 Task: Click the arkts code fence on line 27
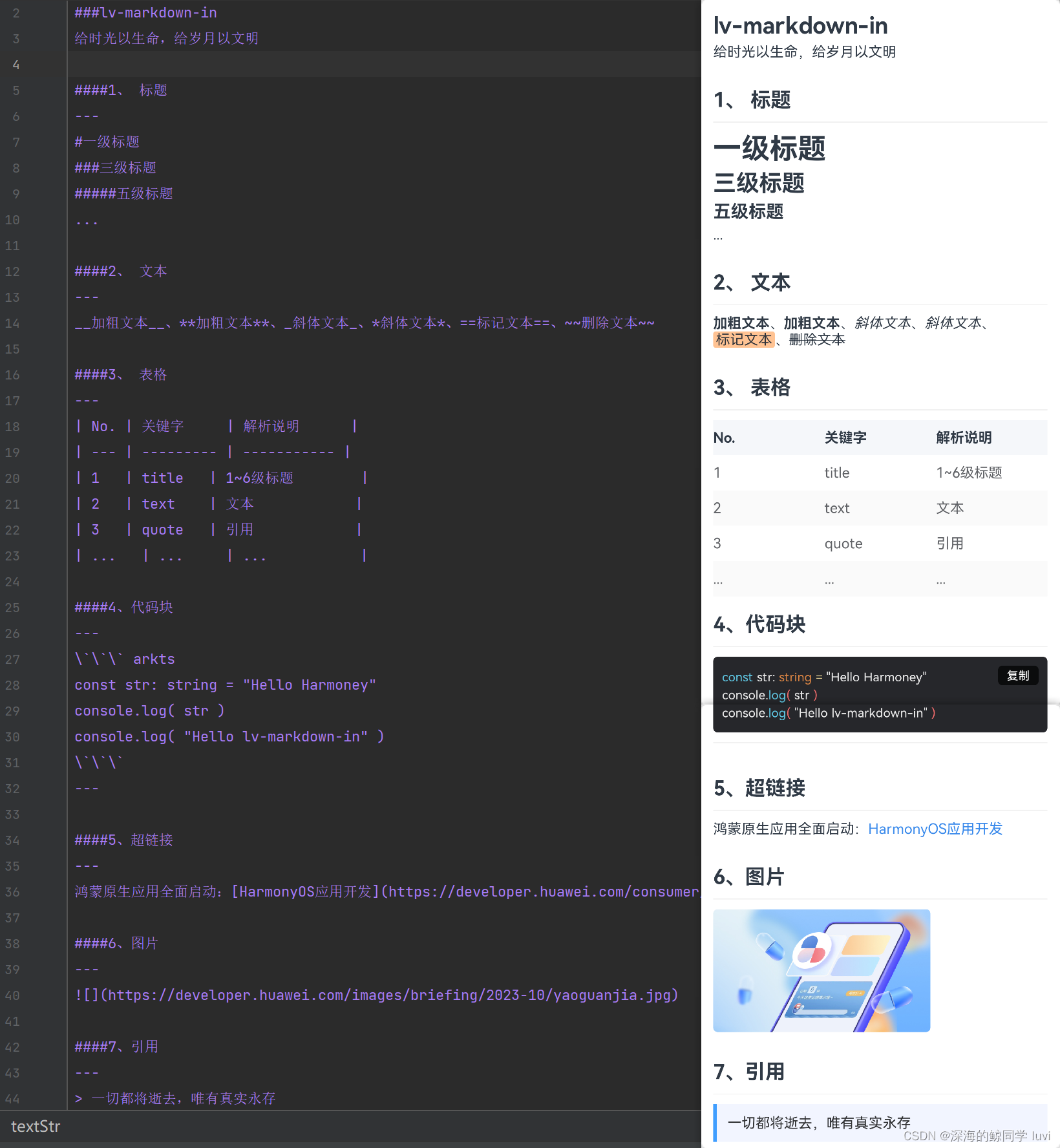coord(126,659)
